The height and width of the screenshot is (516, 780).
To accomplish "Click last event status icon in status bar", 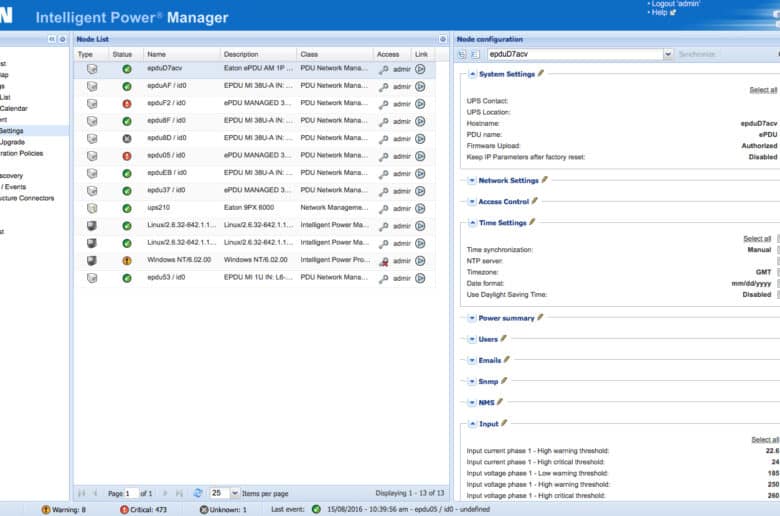I will [316, 509].
